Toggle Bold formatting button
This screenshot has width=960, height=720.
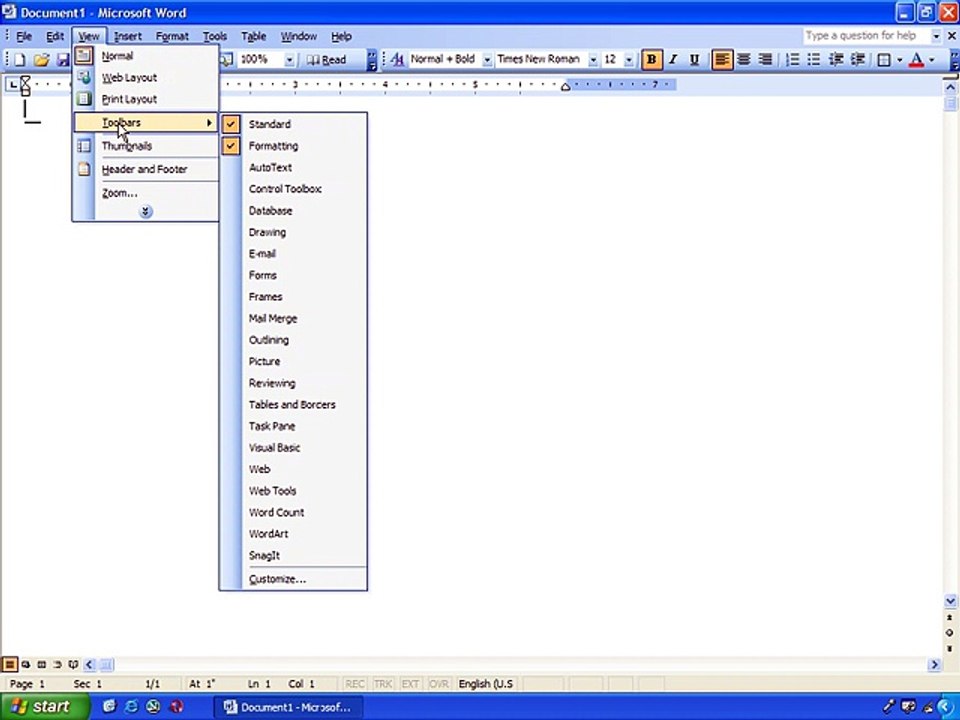[x=652, y=59]
